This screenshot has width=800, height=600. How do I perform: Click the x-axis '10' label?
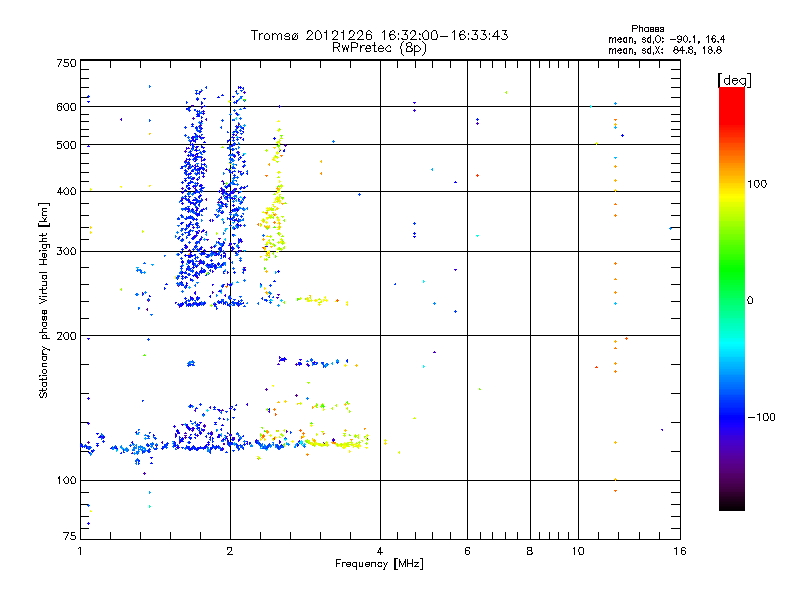click(578, 551)
